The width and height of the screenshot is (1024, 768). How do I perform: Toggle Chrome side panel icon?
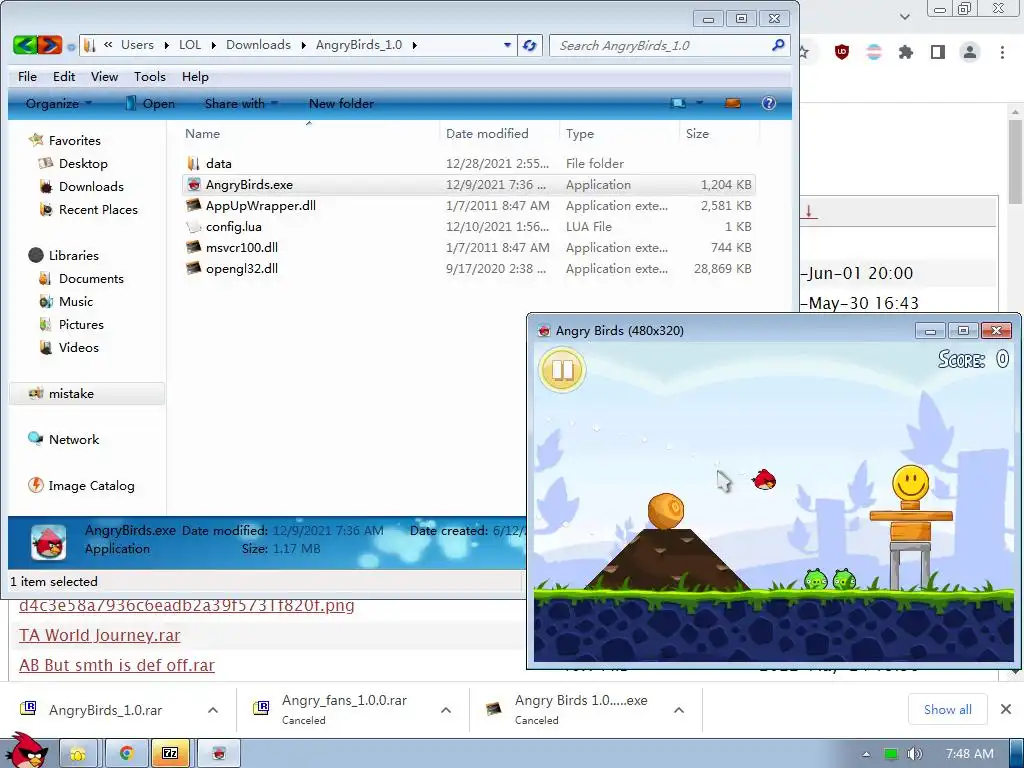(938, 52)
